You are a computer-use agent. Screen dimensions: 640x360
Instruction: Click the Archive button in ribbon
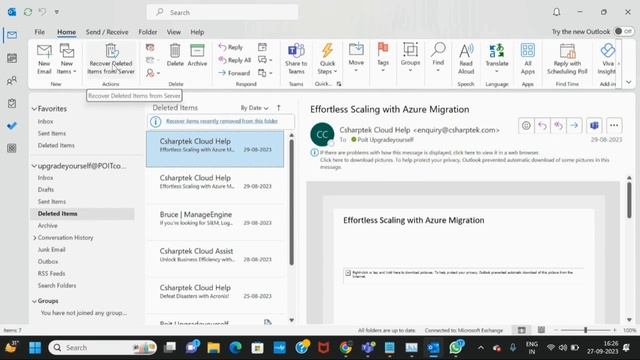(197, 55)
